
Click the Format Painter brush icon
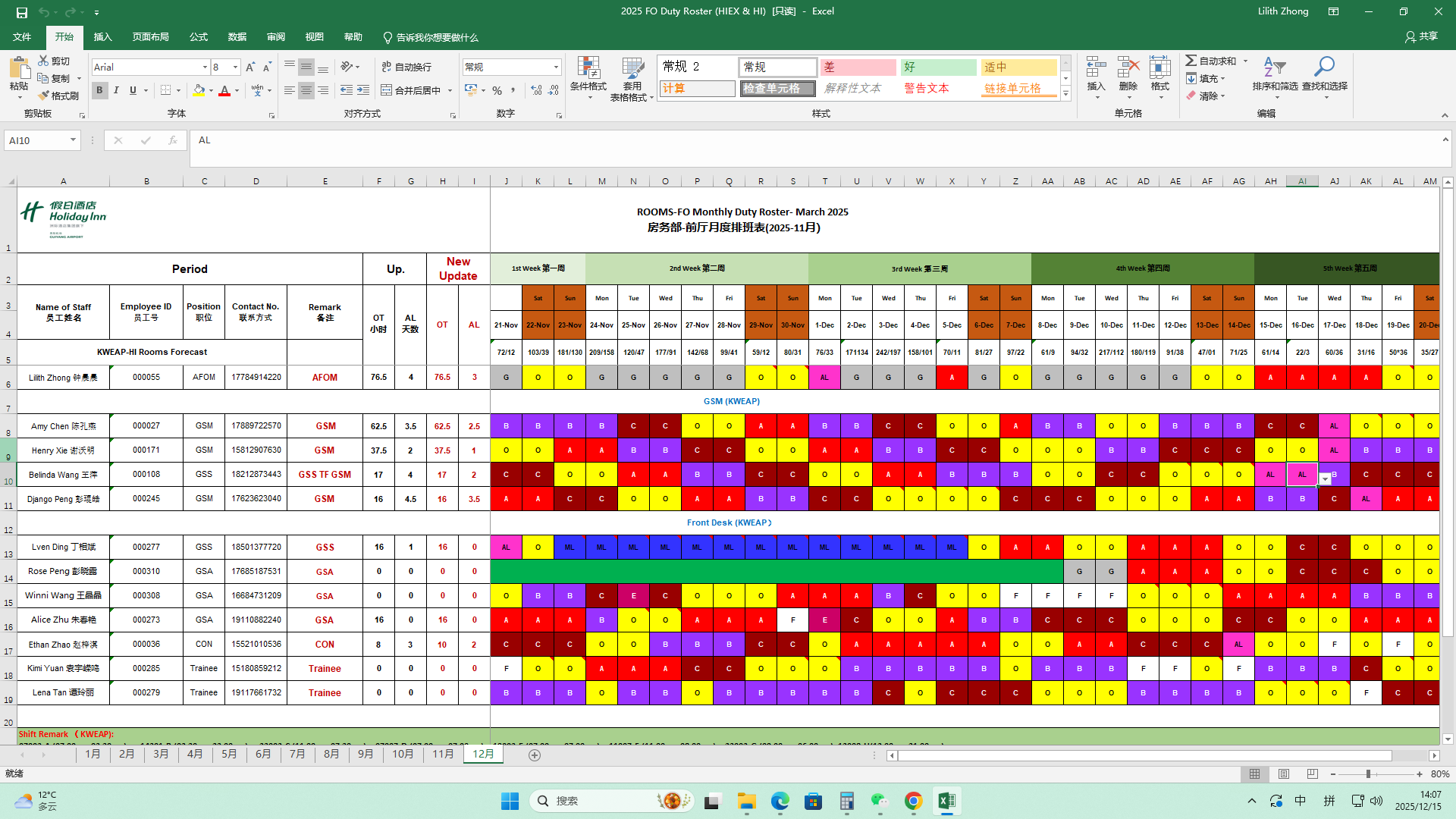tap(43, 96)
